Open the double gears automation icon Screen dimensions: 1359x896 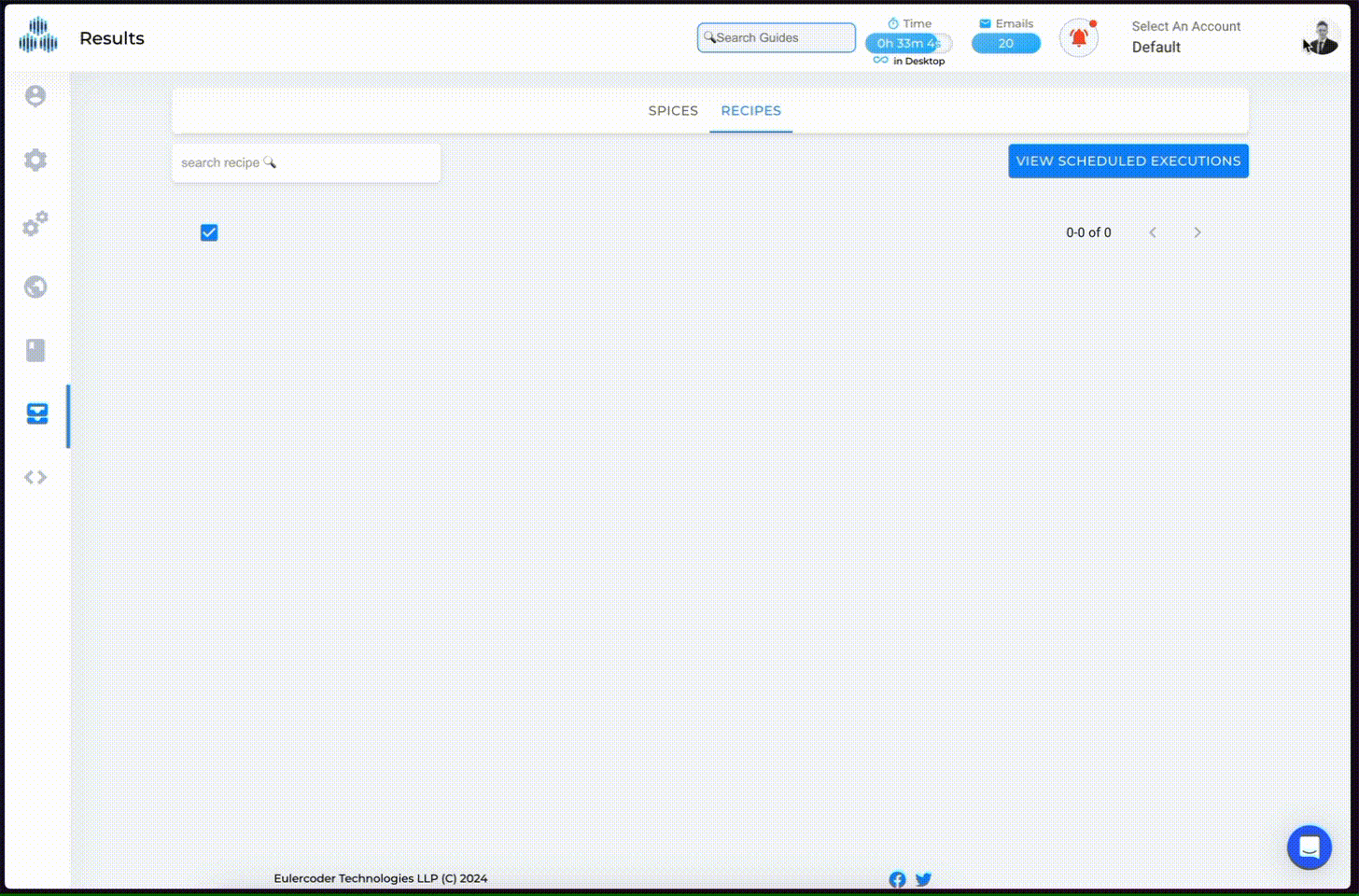coord(35,224)
